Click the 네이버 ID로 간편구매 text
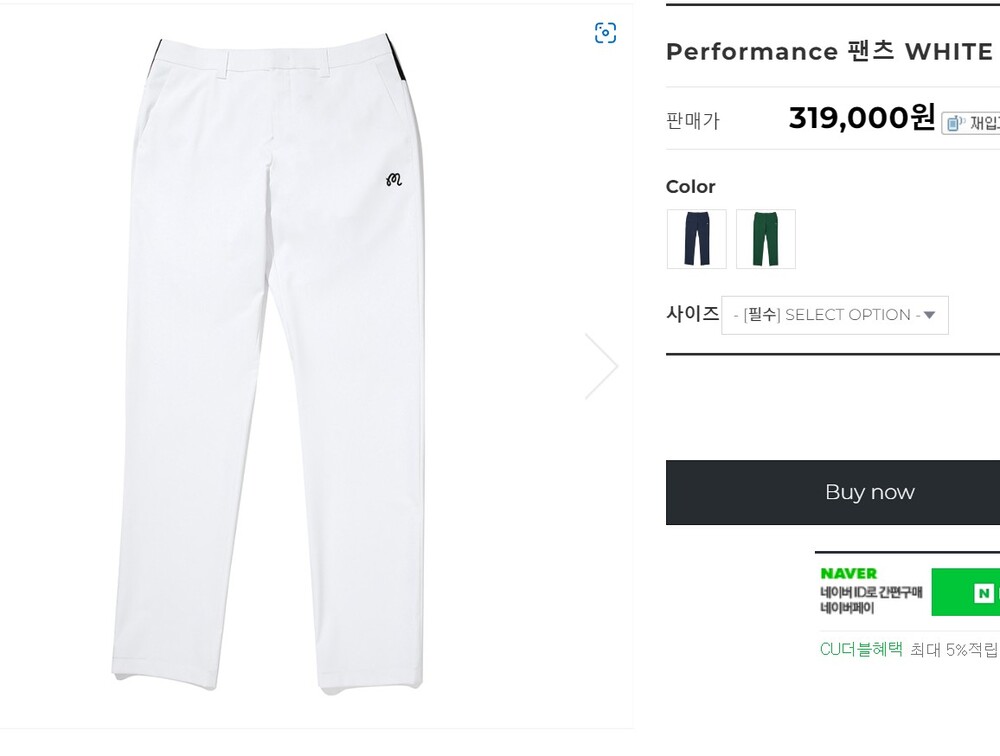 click(x=871, y=592)
